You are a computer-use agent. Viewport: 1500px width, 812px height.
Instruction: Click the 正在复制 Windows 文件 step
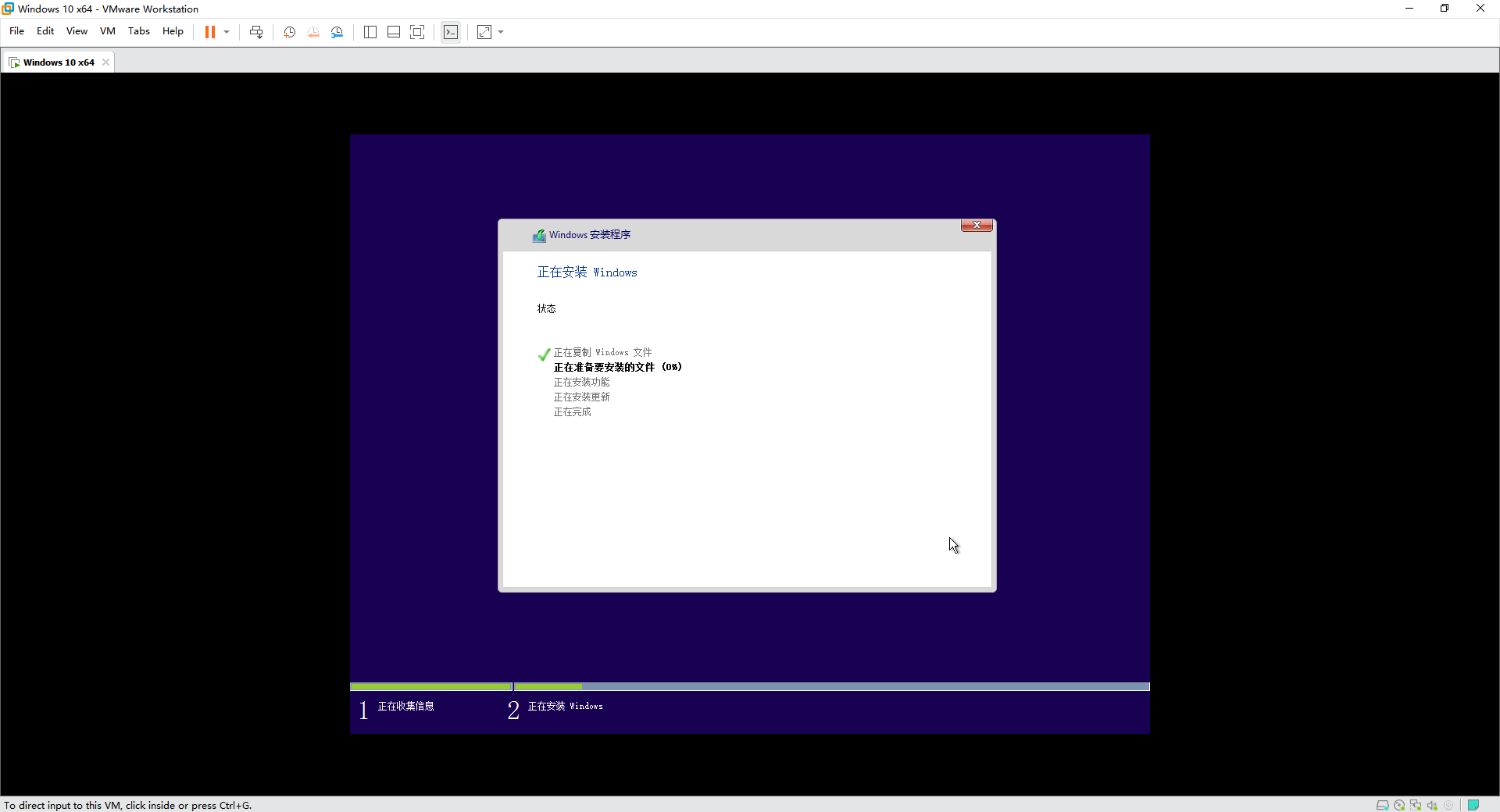click(x=602, y=352)
